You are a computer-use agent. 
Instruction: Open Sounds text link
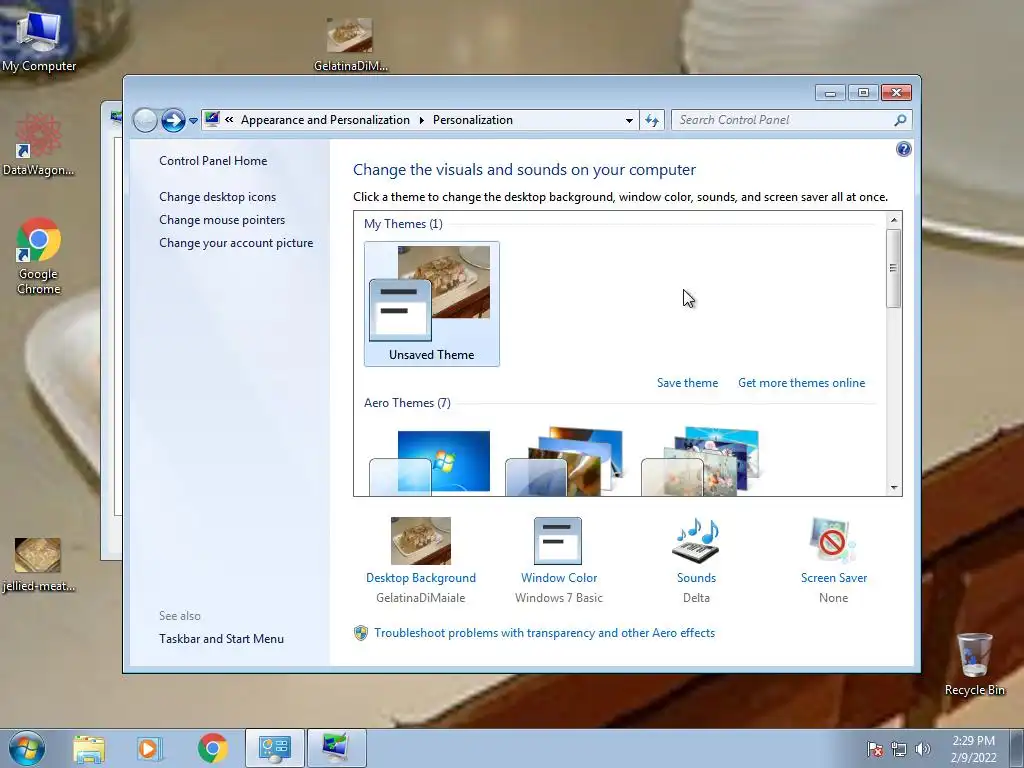pyautogui.click(x=696, y=578)
